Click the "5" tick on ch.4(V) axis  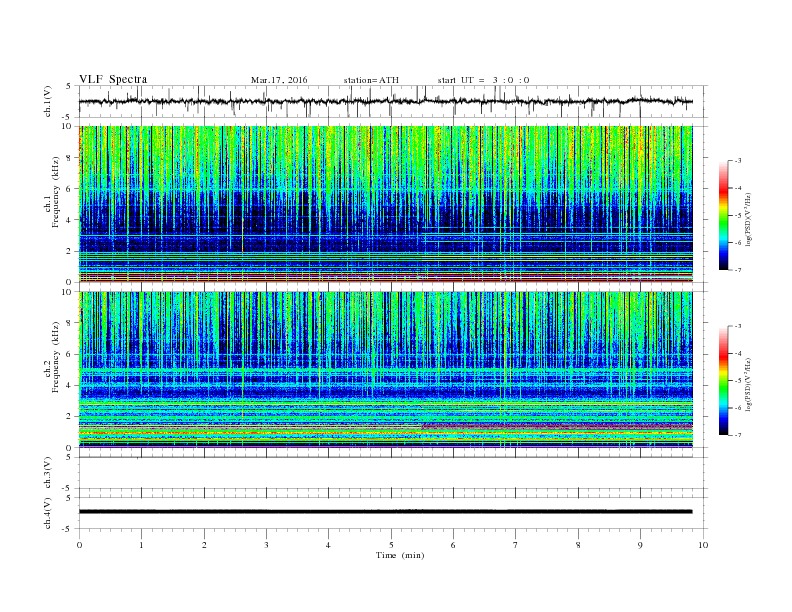(69, 498)
